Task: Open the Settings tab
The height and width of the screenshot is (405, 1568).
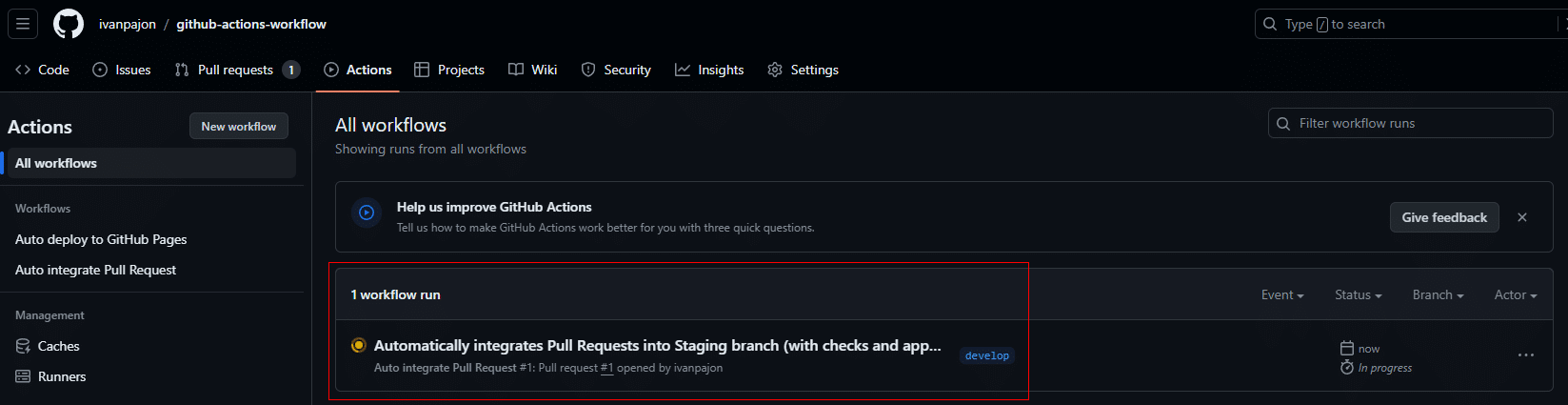Action: (803, 70)
